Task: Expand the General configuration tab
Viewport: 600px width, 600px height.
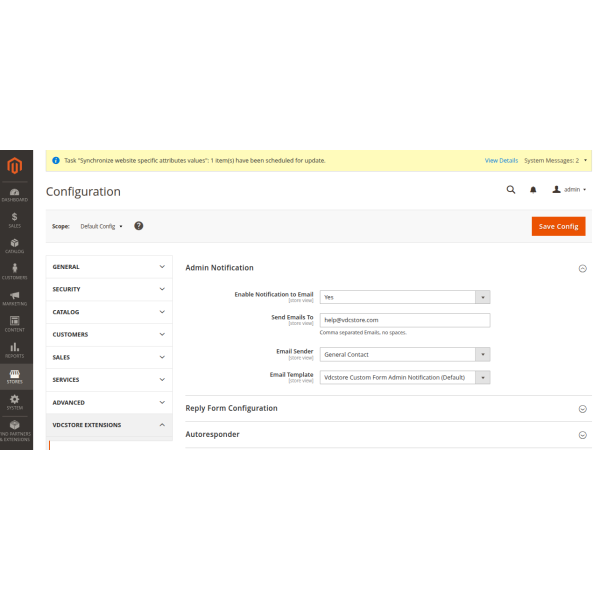Action: [x=109, y=267]
